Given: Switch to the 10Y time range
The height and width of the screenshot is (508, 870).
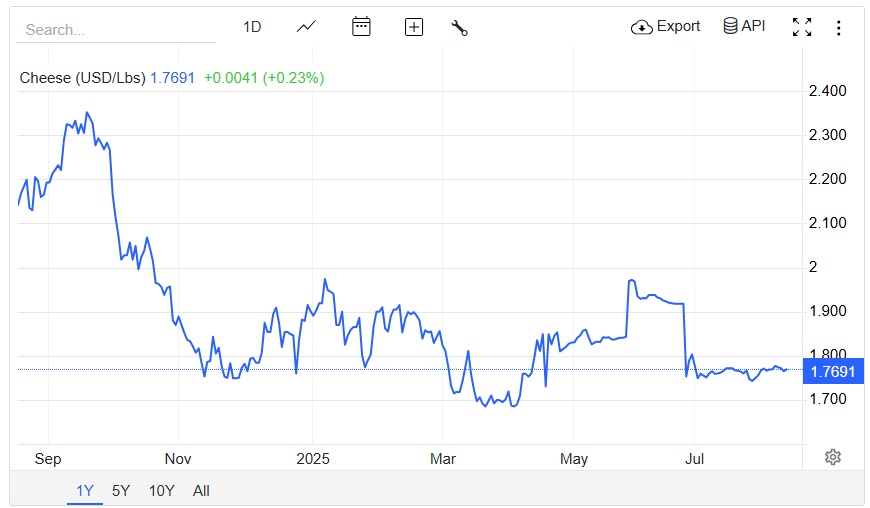Looking at the screenshot, I should coord(161,491).
